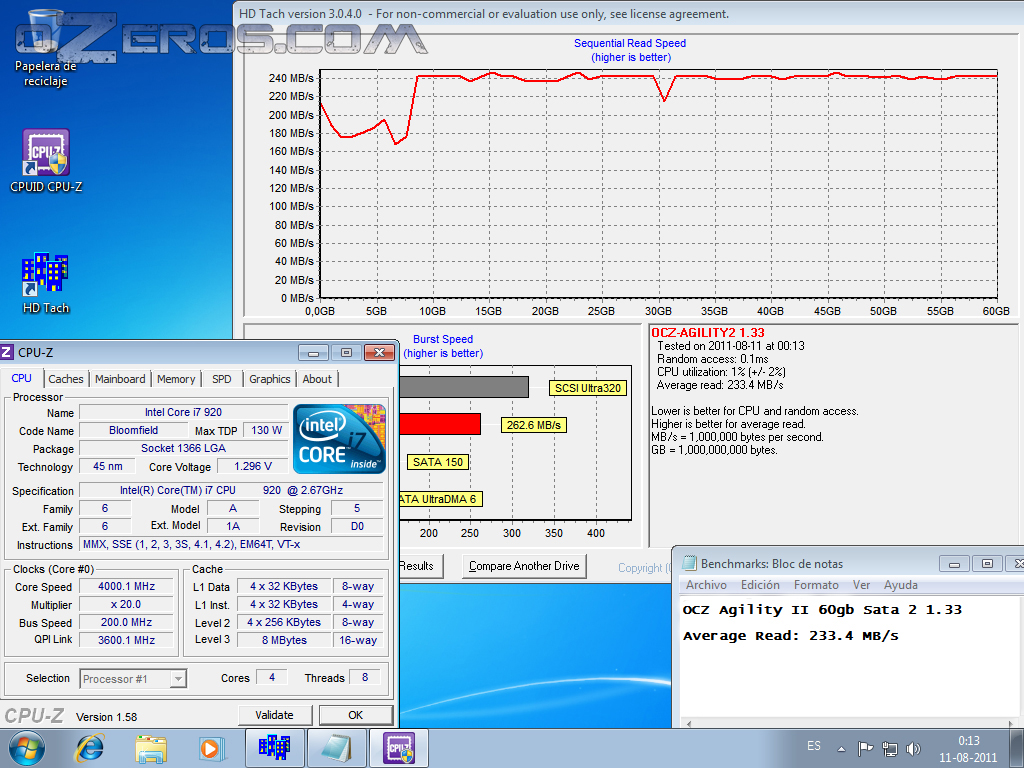
Task: Click the Windows Start orb
Action: [26, 748]
